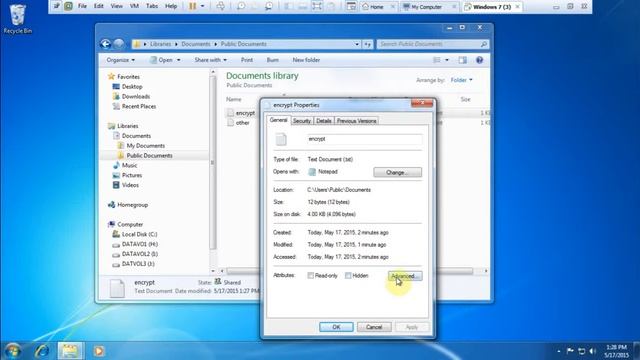Switch to the Previous Versions tab

(x=356, y=121)
